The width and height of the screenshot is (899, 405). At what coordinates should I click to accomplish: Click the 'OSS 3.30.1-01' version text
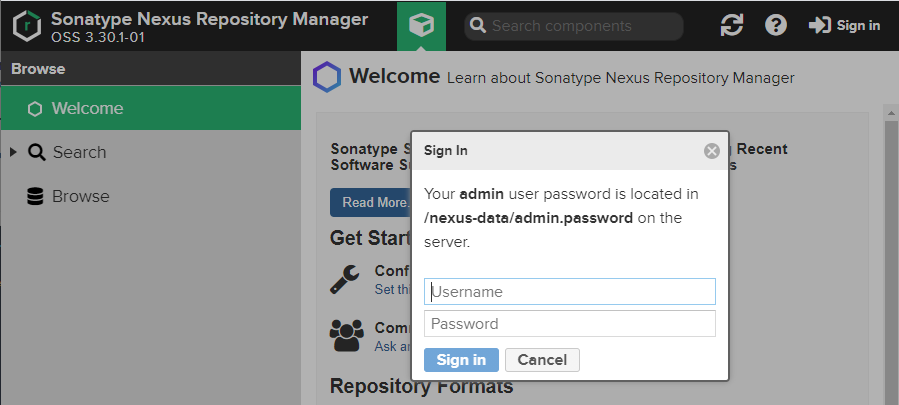[98, 38]
